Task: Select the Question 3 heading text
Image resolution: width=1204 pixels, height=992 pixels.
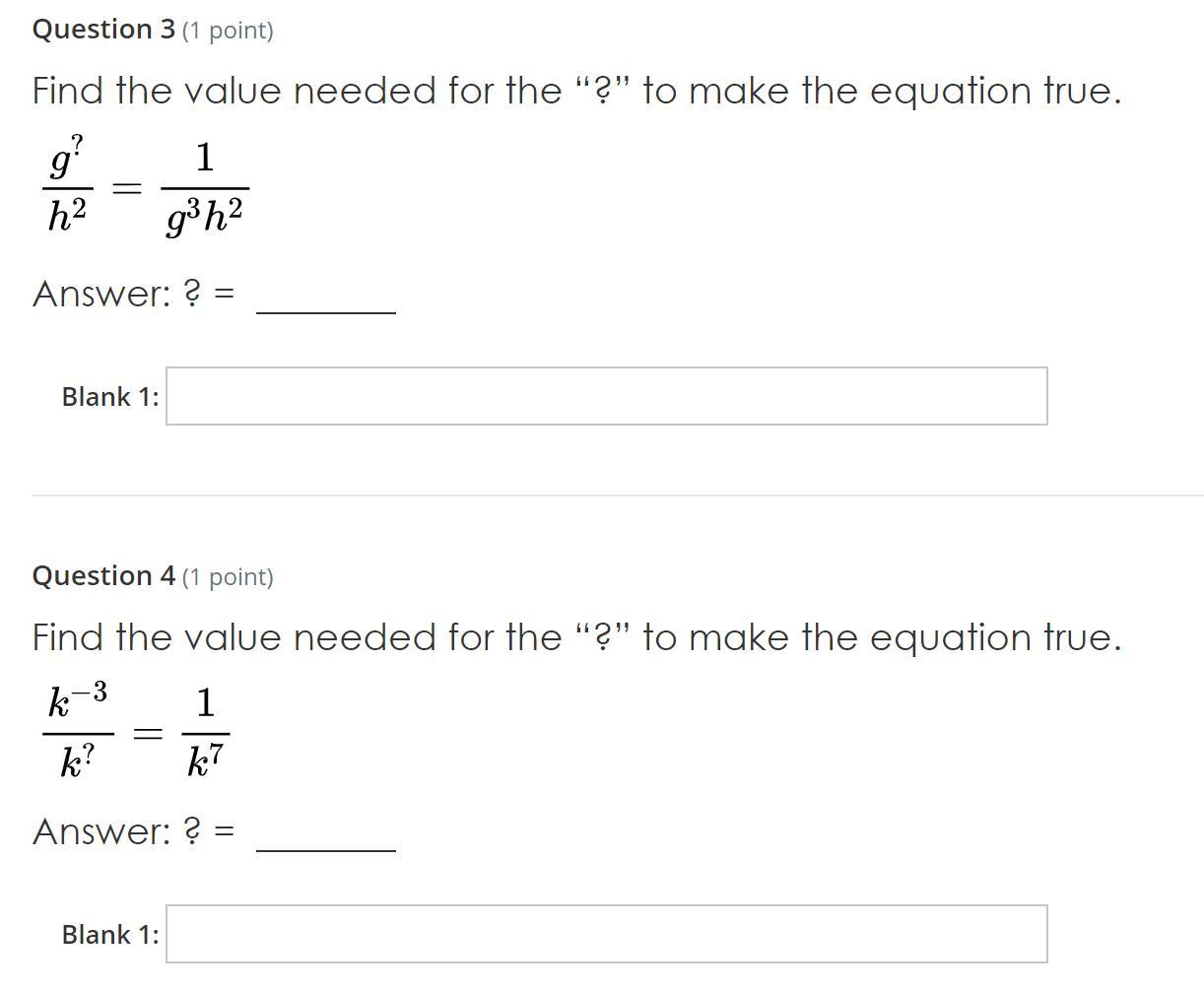Action: (103, 30)
